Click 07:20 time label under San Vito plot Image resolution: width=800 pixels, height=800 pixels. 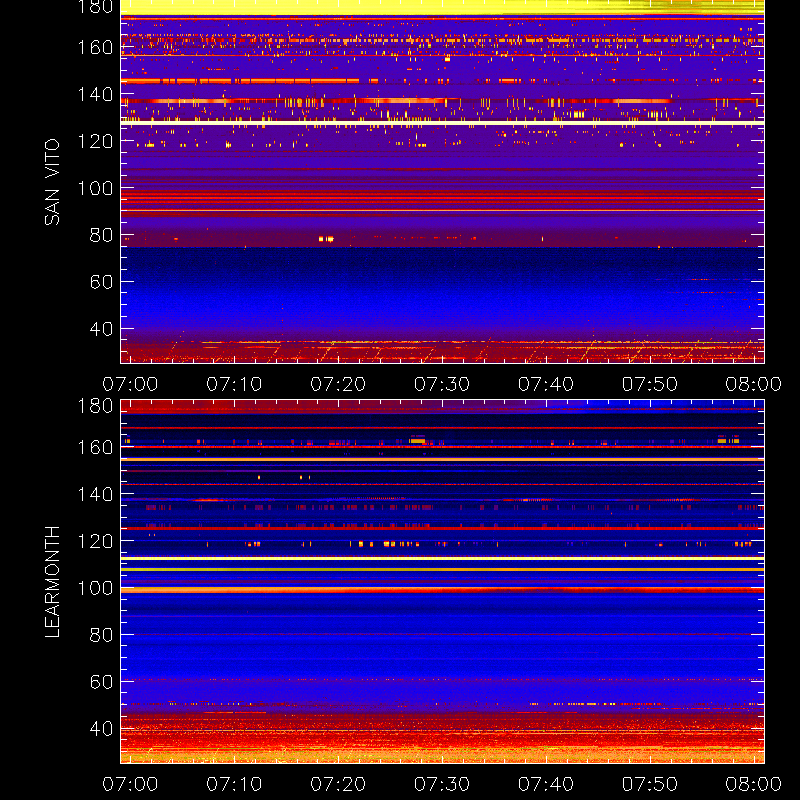coord(338,384)
